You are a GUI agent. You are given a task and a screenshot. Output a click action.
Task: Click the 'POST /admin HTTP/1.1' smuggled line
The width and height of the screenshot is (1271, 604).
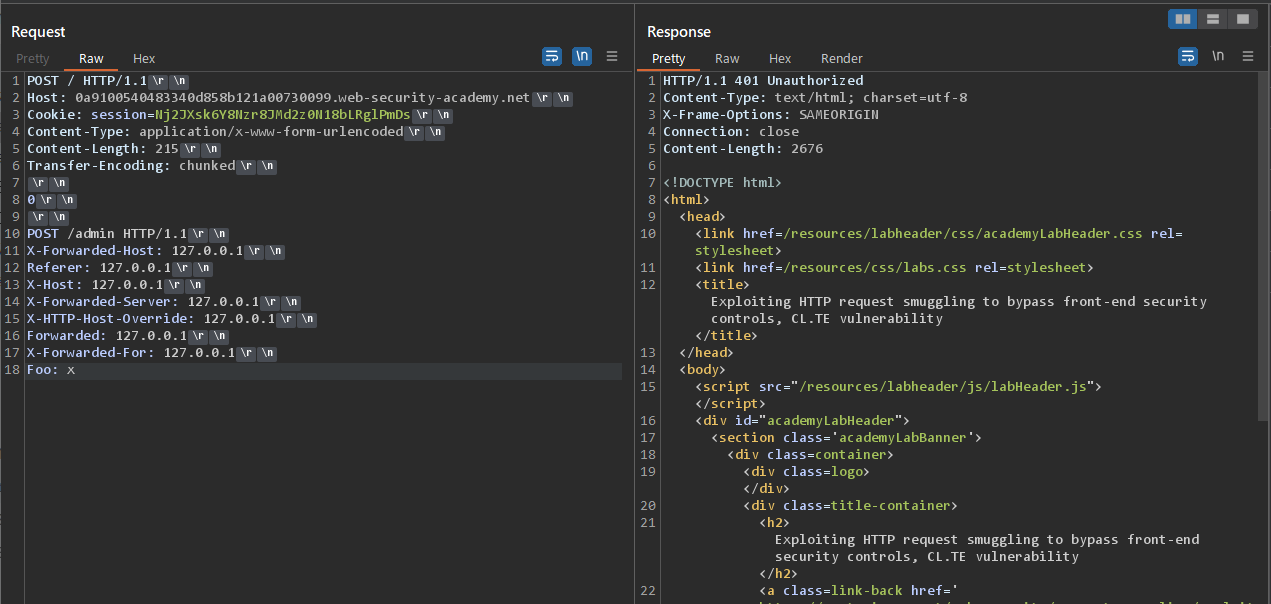tap(127, 234)
